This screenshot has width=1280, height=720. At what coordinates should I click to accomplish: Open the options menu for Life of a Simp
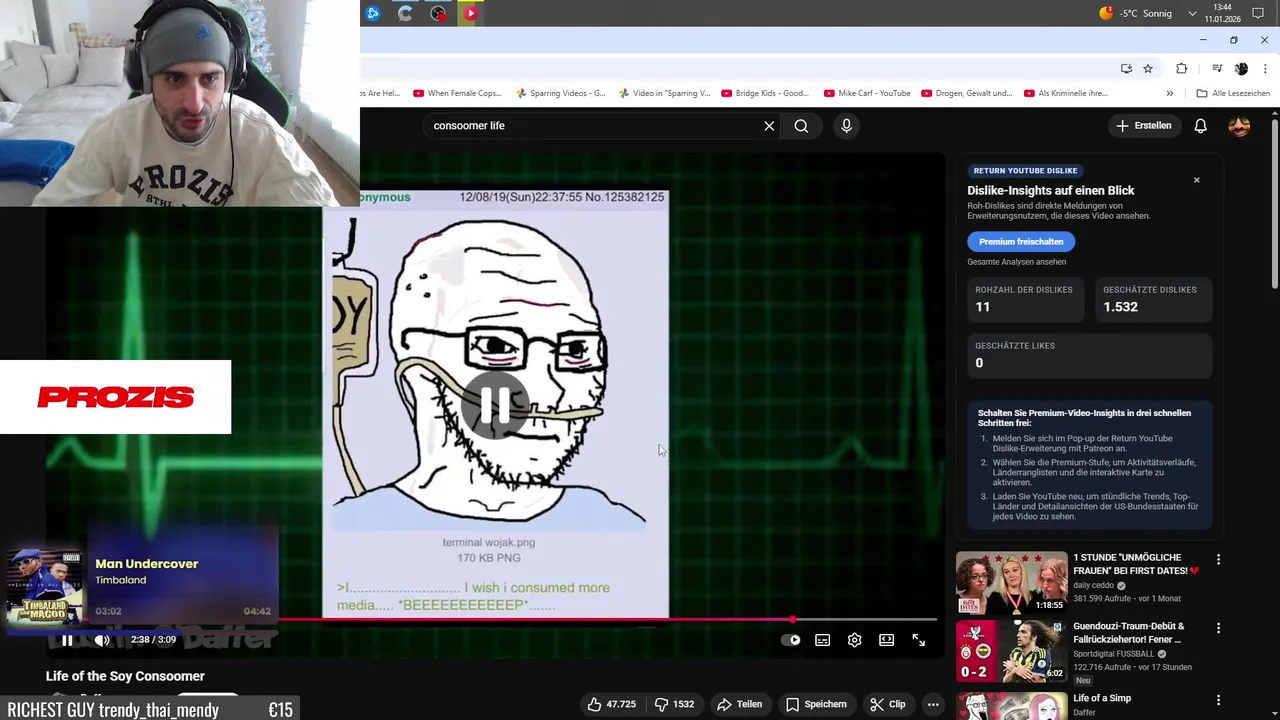coord(1218,701)
